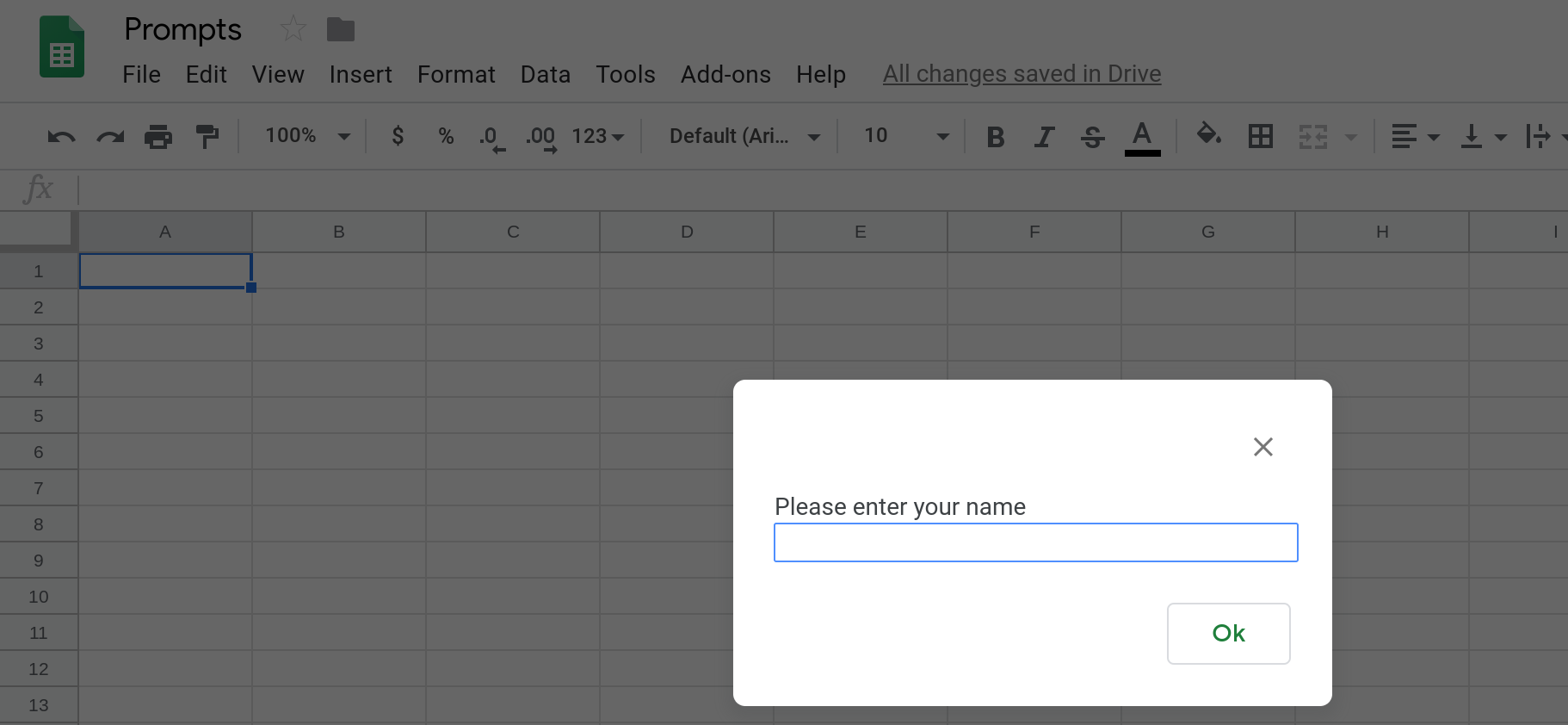The height and width of the screenshot is (725, 1568).
Task: Select column F header
Action: [1034, 232]
